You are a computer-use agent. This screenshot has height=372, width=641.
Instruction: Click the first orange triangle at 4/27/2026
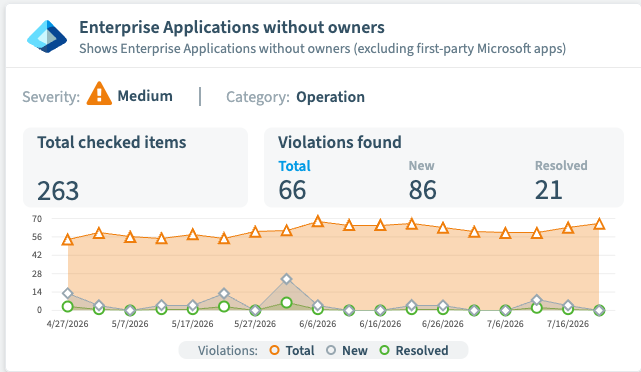[x=68, y=240]
